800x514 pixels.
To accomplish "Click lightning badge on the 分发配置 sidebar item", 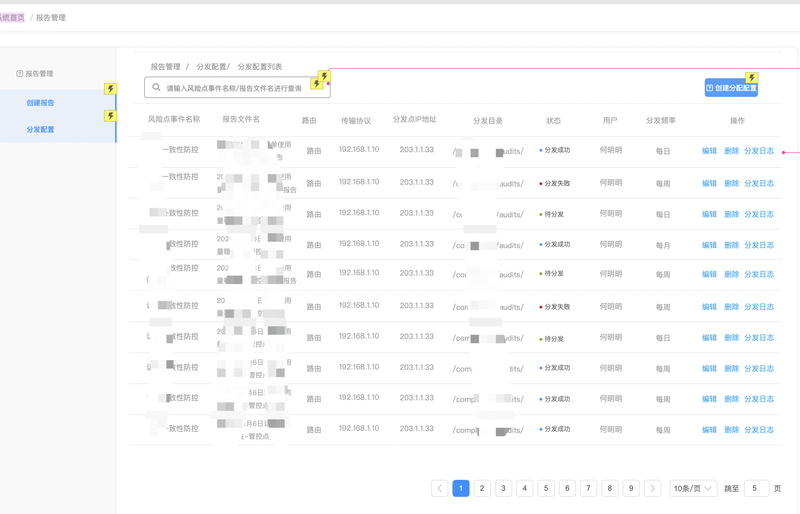I will tap(111, 116).
